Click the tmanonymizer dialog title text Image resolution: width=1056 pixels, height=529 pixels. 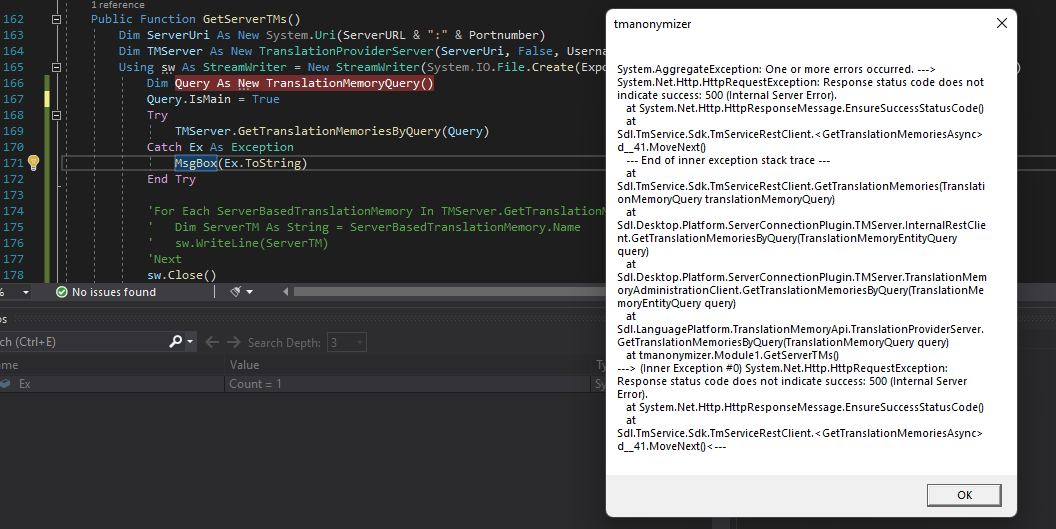(652, 24)
